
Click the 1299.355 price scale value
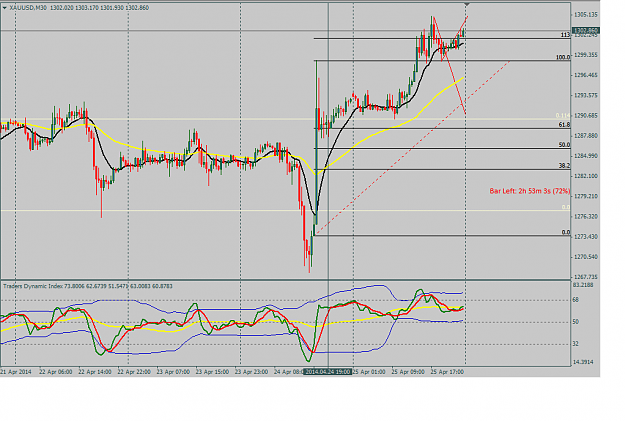click(x=586, y=55)
